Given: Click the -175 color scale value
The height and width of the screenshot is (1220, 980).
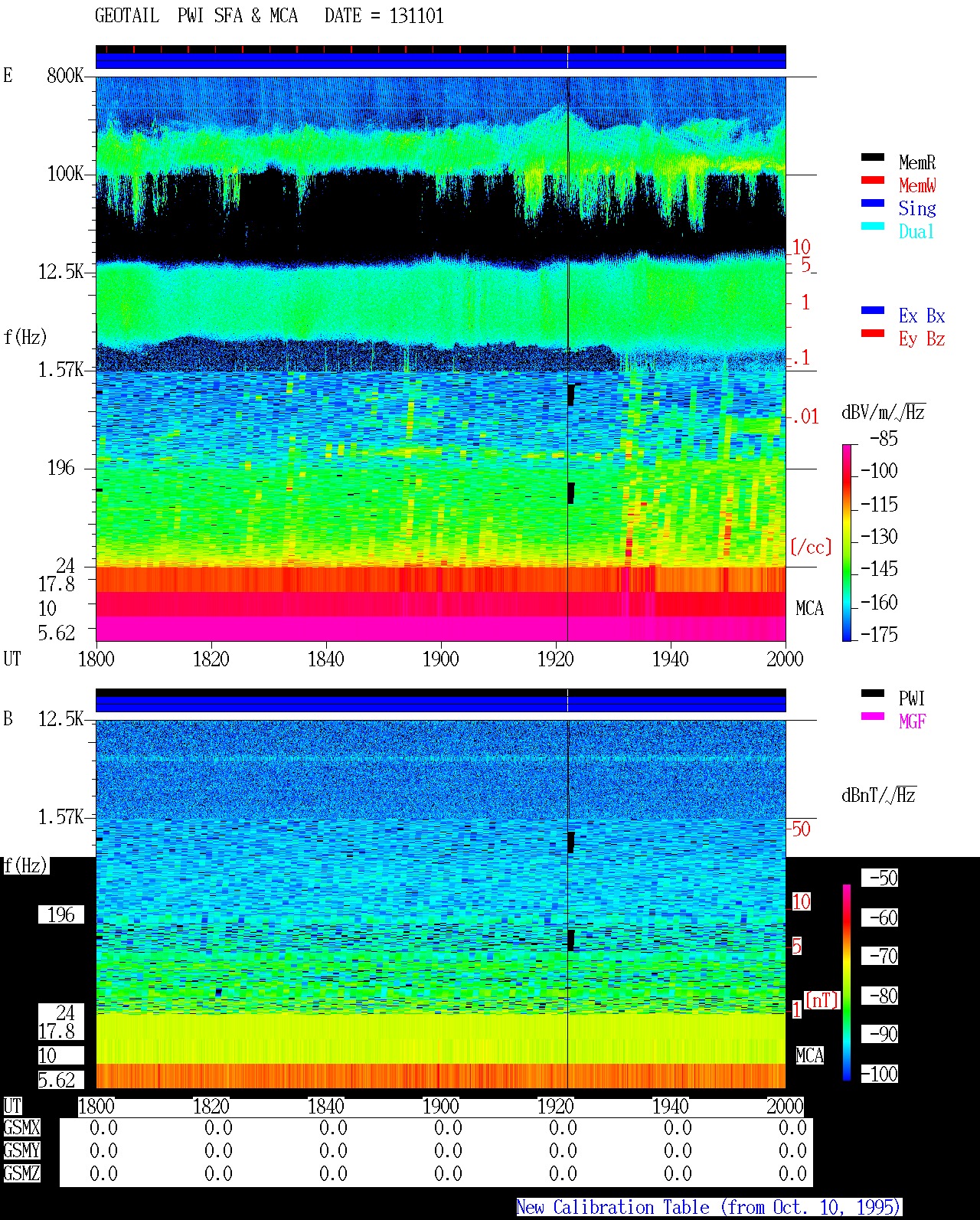Looking at the screenshot, I should [x=879, y=634].
